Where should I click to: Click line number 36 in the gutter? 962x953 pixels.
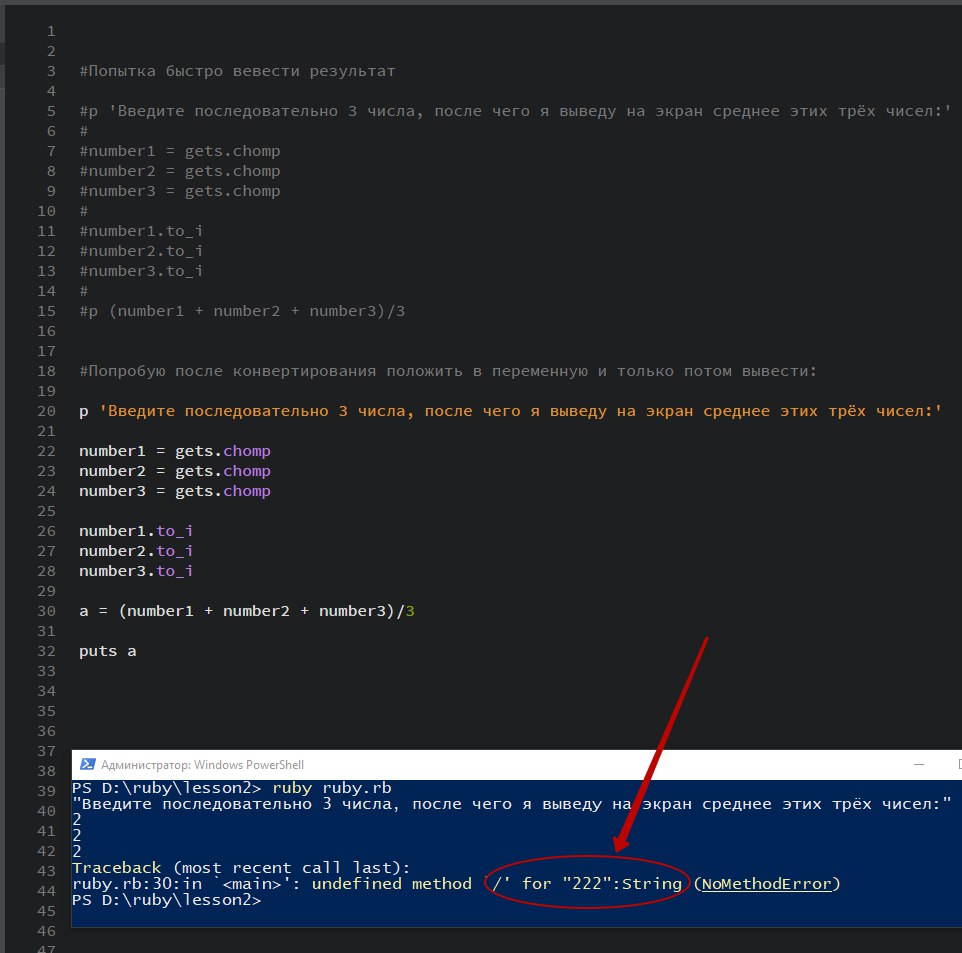coord(47,731)
